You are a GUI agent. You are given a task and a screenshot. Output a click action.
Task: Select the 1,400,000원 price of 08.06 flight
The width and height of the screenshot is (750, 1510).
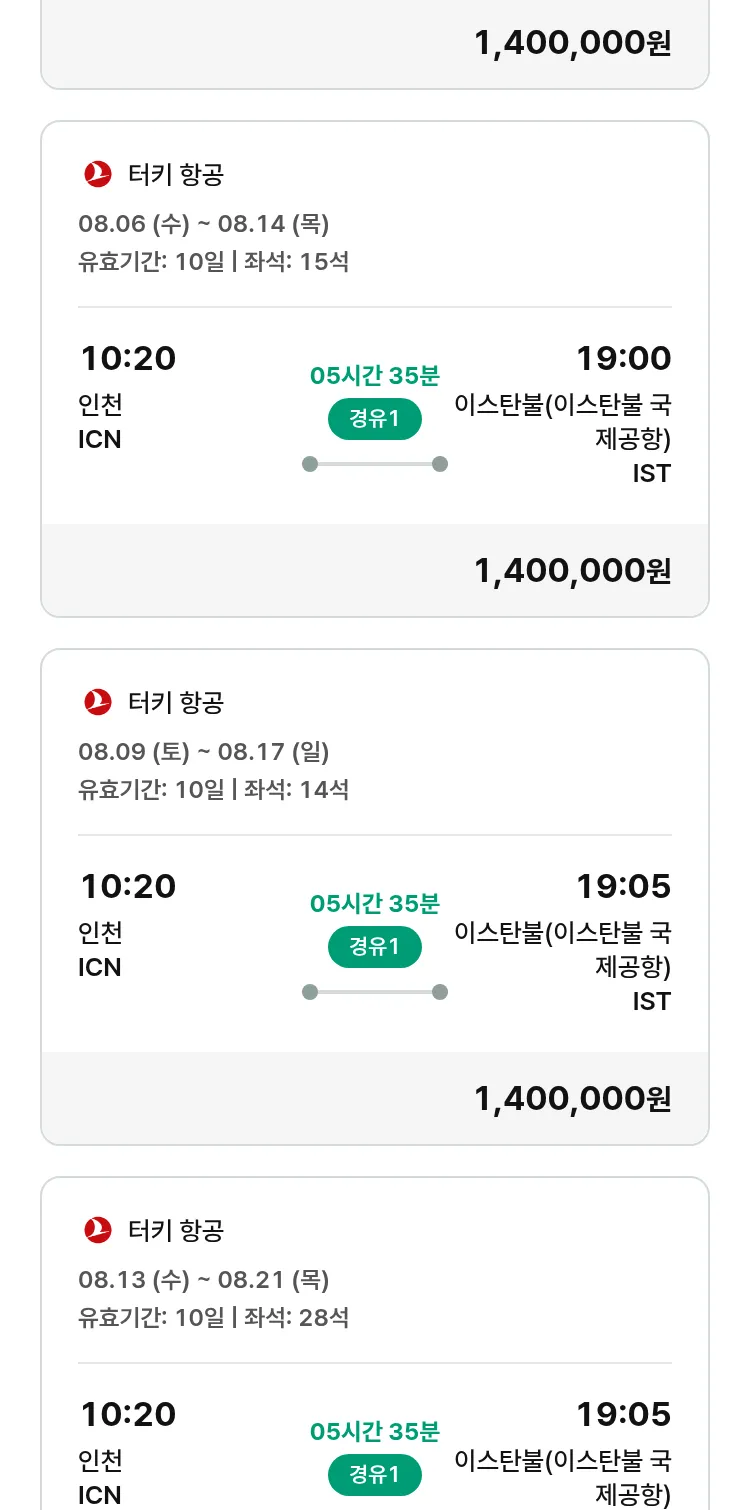click(572, 571)
